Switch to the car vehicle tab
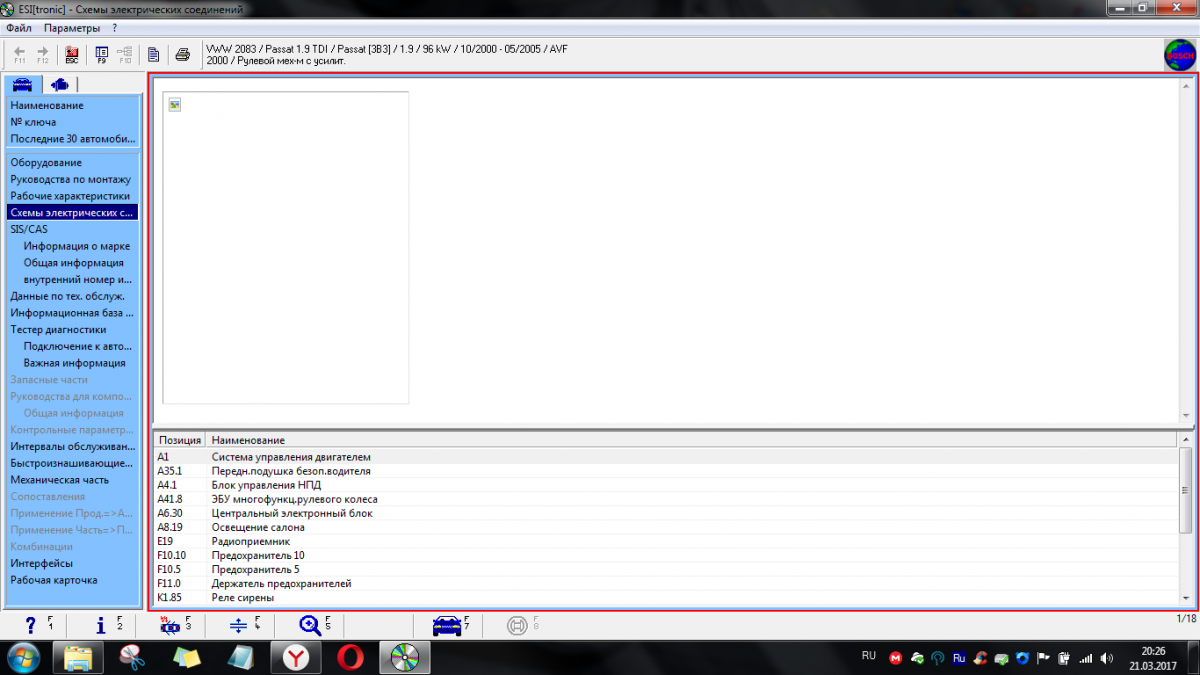 pyautogui.click(x=22, y=84)
